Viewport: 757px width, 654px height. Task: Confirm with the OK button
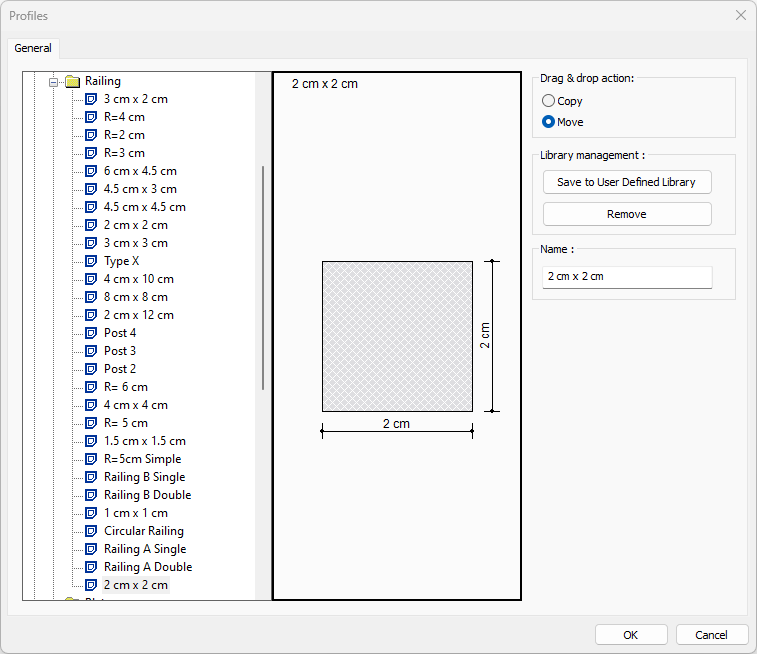pos(630,634)
